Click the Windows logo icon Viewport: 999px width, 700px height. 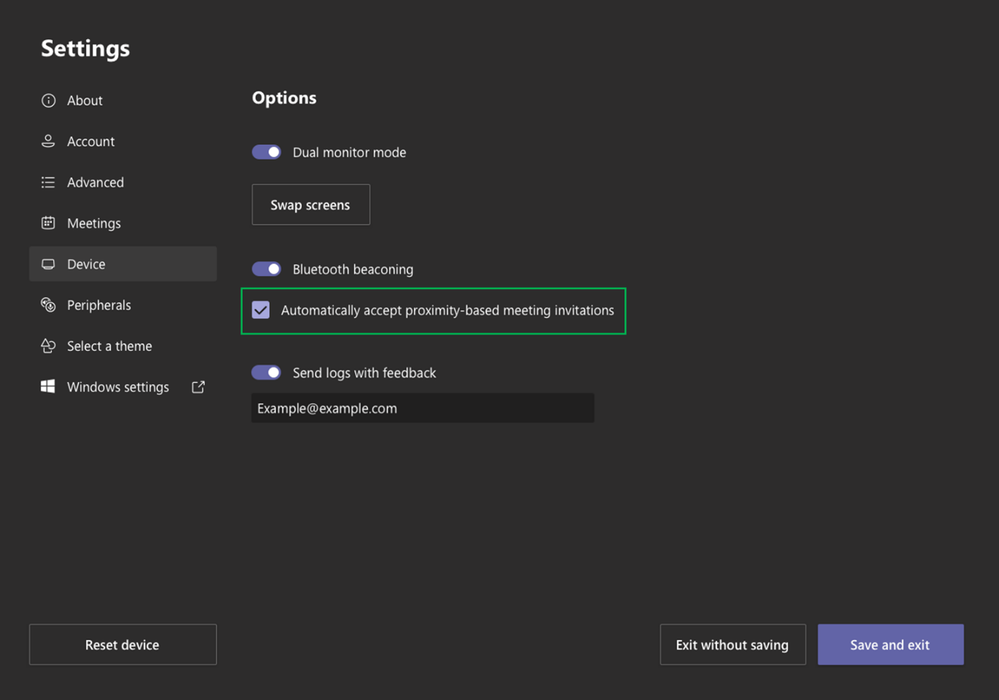point(48,387)
